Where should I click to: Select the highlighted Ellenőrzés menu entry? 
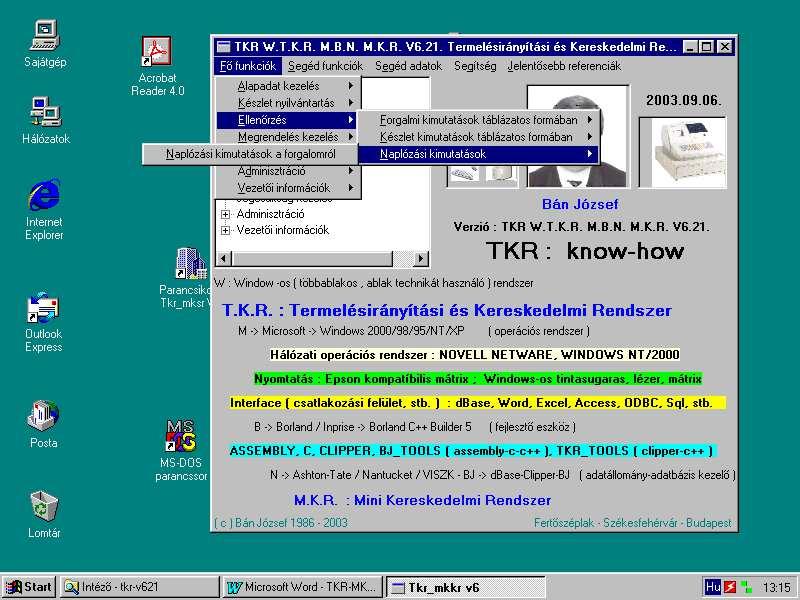coord(288,120)
